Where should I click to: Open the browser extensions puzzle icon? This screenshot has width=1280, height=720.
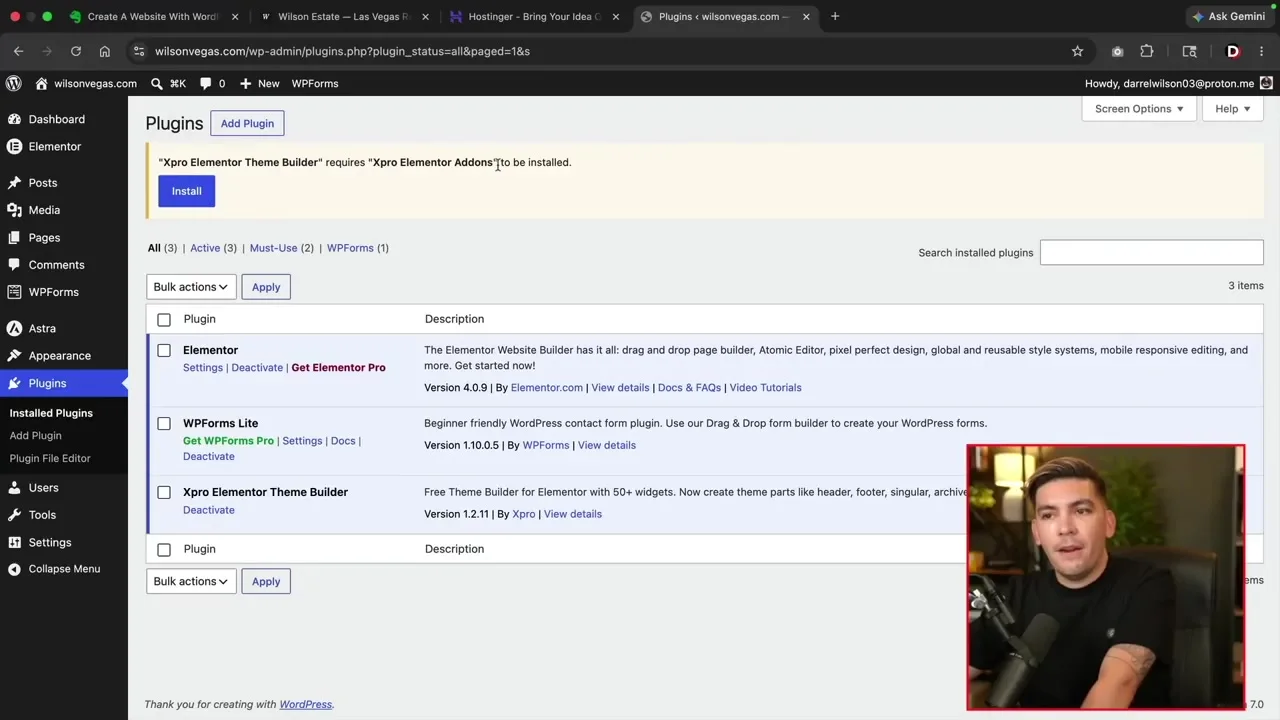pos(1147,51)
